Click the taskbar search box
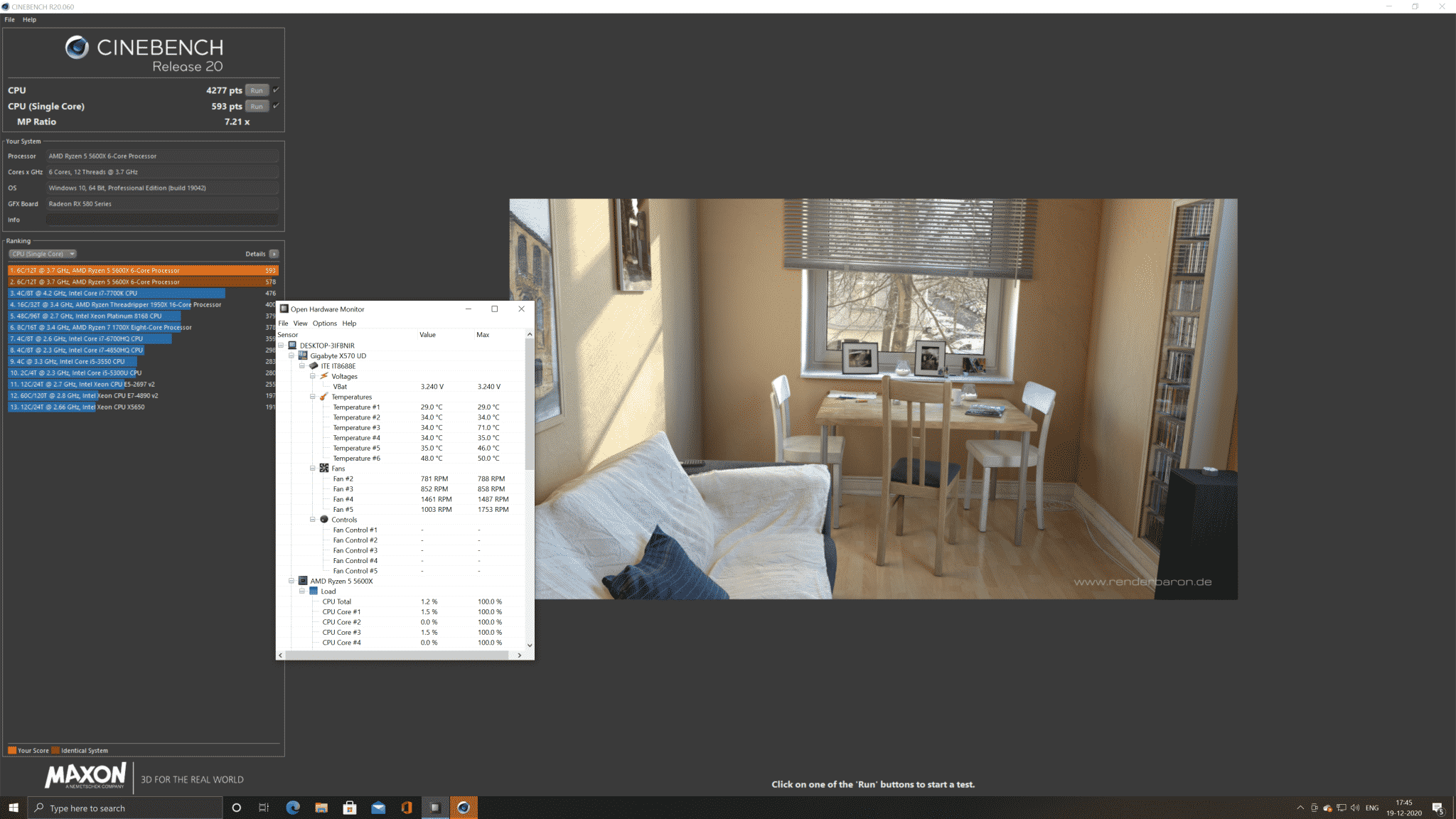The width and height of the screenshot is (1456, 819). 125,808
